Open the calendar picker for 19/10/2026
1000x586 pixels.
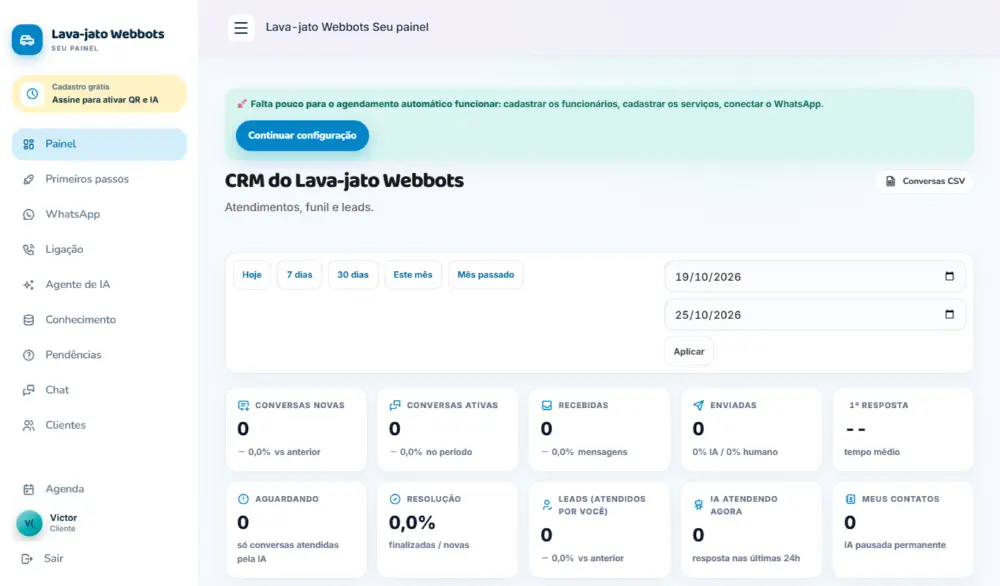coord(949,276)
